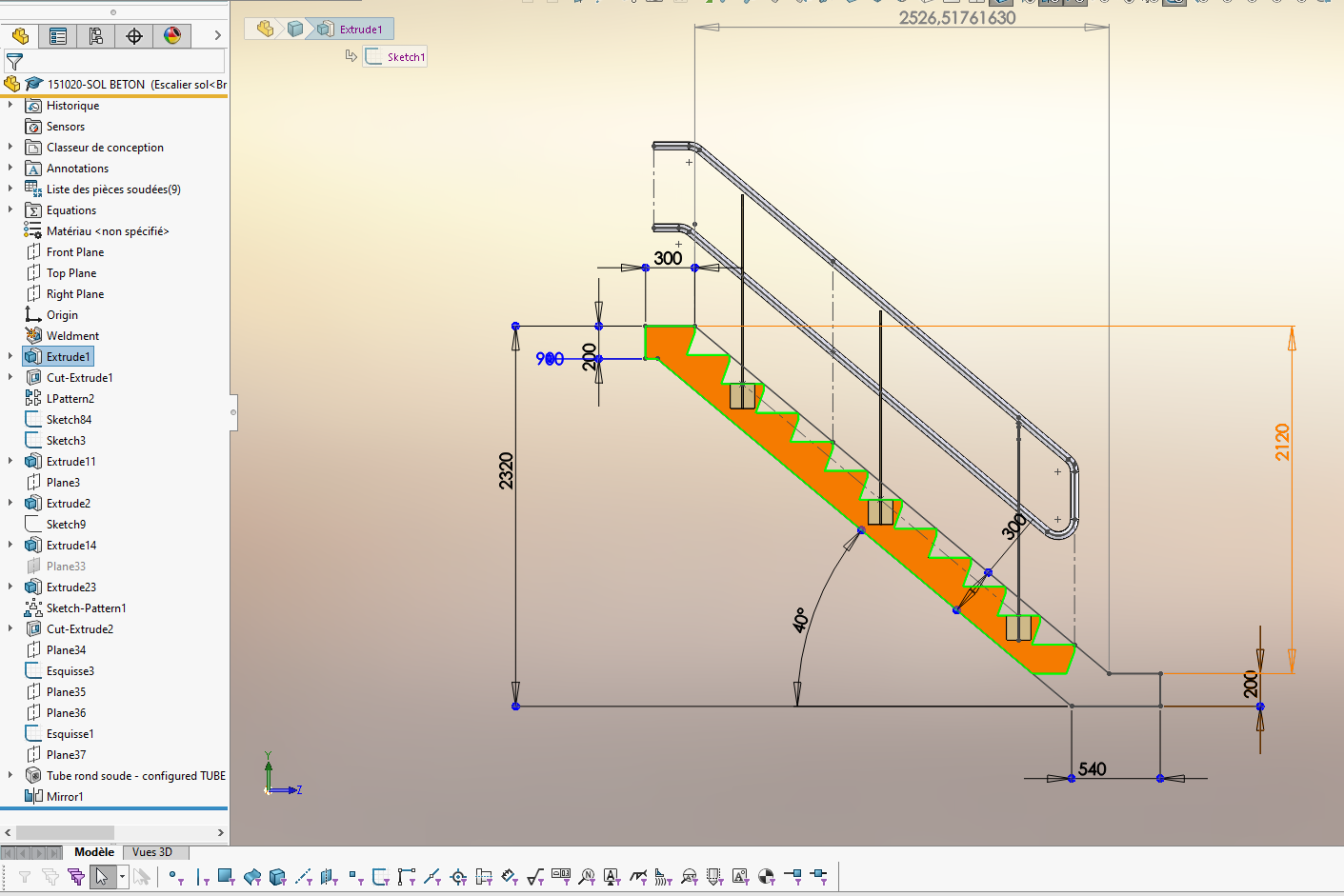1344x896 pixels.
Task: Toggle Filter Surface Finish Symbols
Action: 535,877
